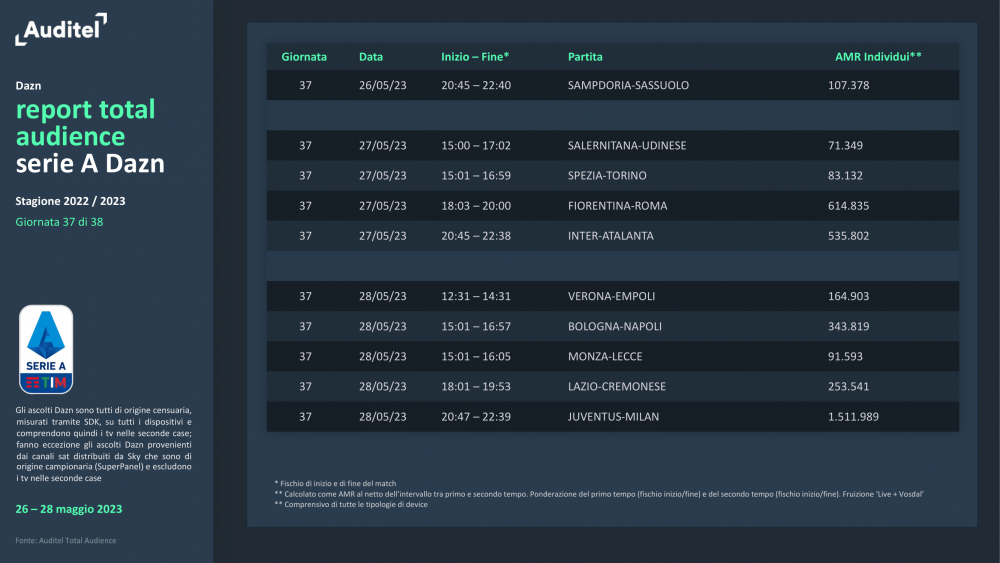Select audience value 253.541

[848, 386]
